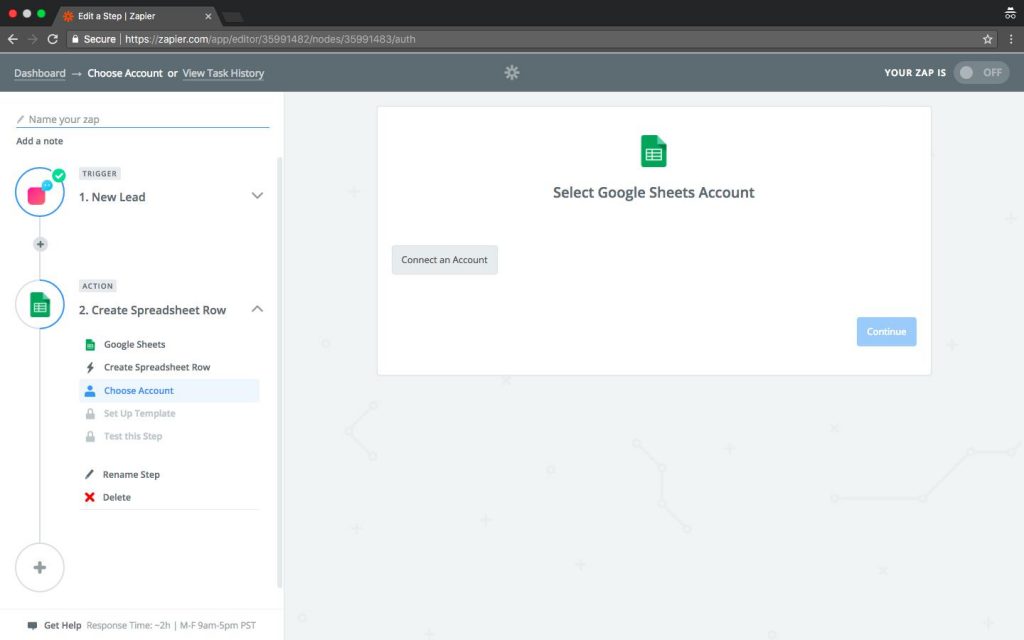
Task: Select the Choose Account substep
Action: coord(169,391)
